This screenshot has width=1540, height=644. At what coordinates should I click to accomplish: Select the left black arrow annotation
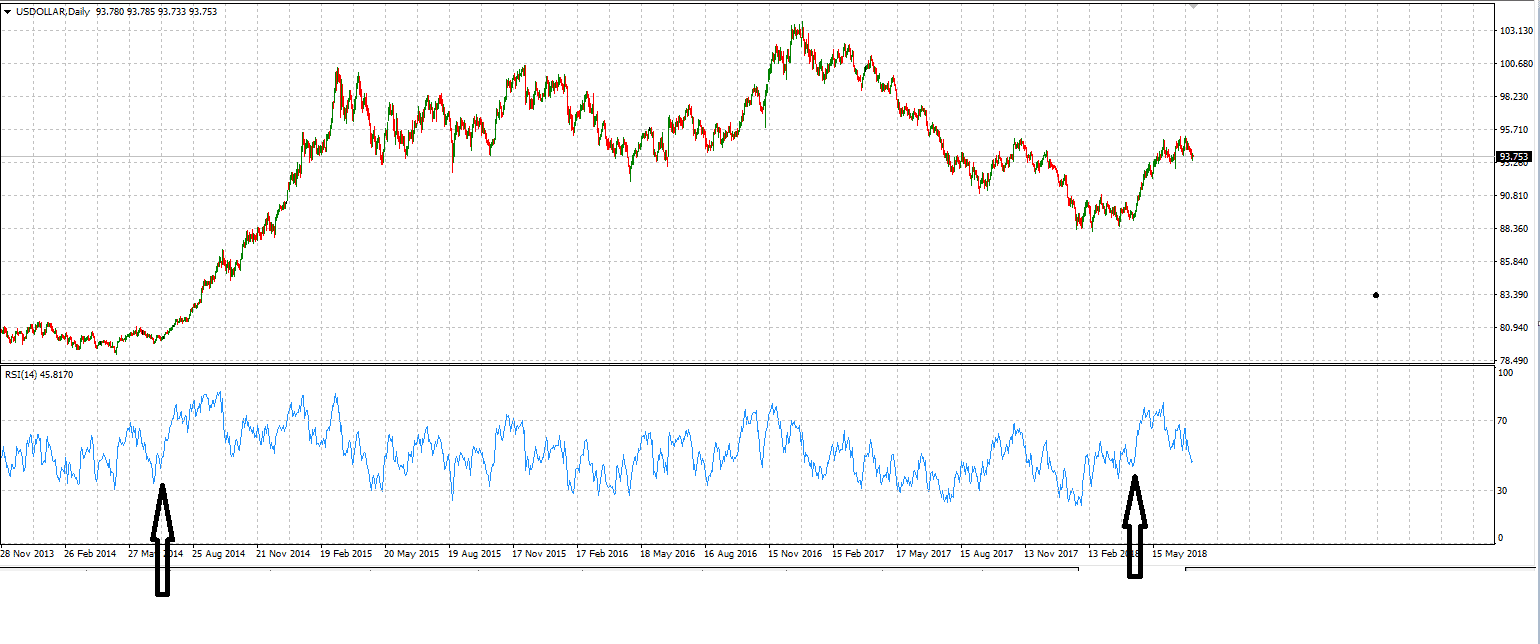pyautogui.click(x=162, y=540)
